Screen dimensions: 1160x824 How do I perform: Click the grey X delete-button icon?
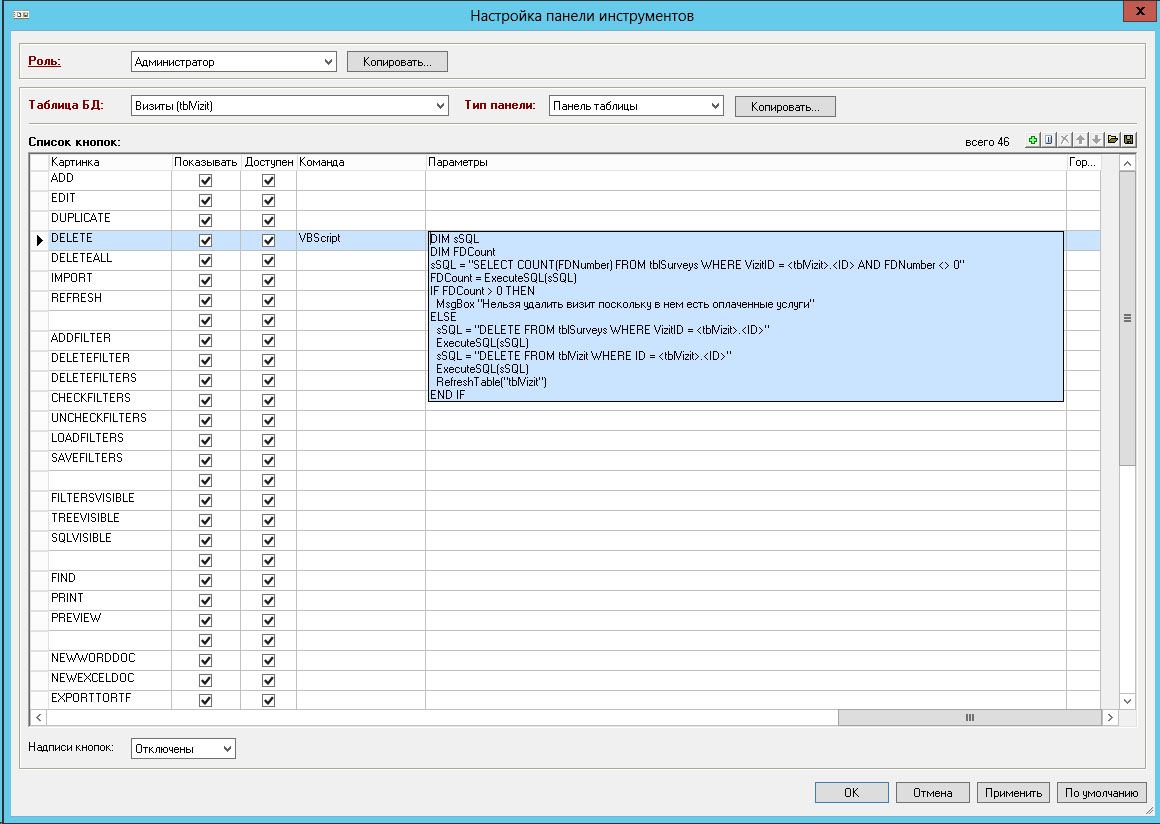(x=1065, y=141)
